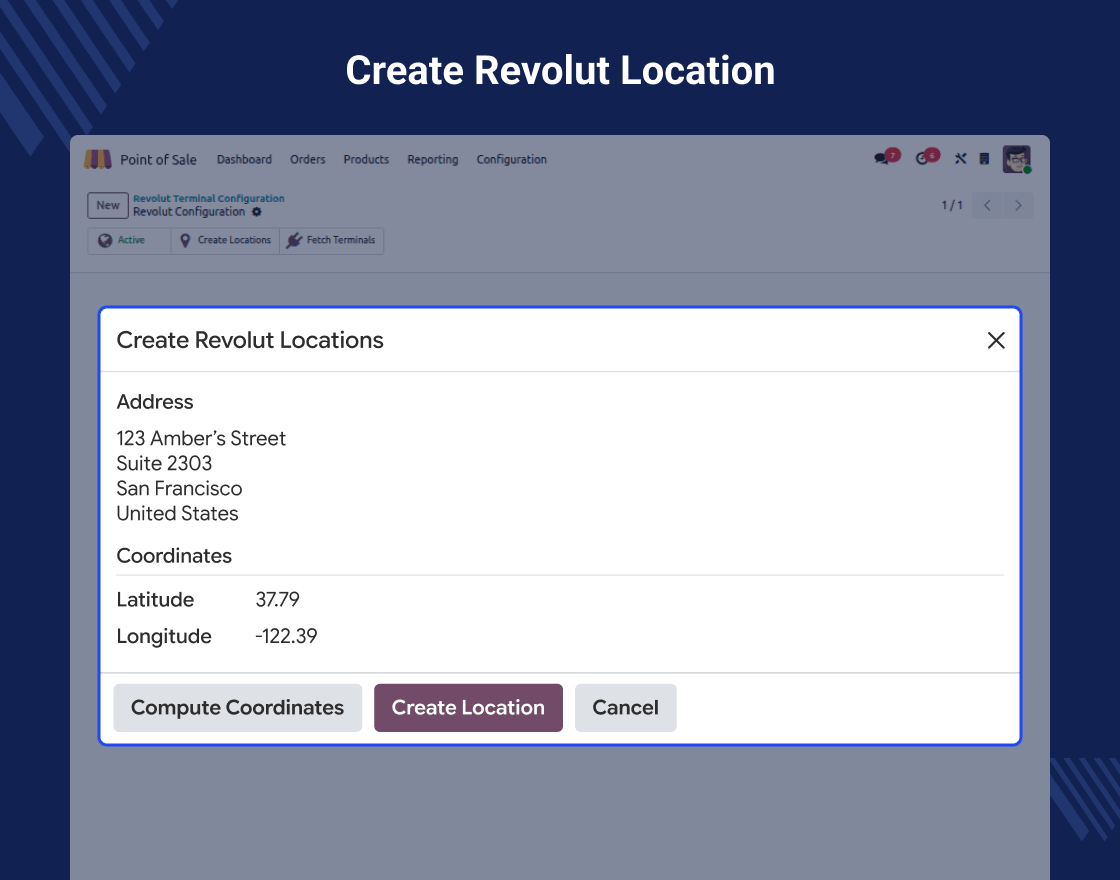Go to the previous record arrow
This screenshot has height=880, width=1120.
pos(987,206)
